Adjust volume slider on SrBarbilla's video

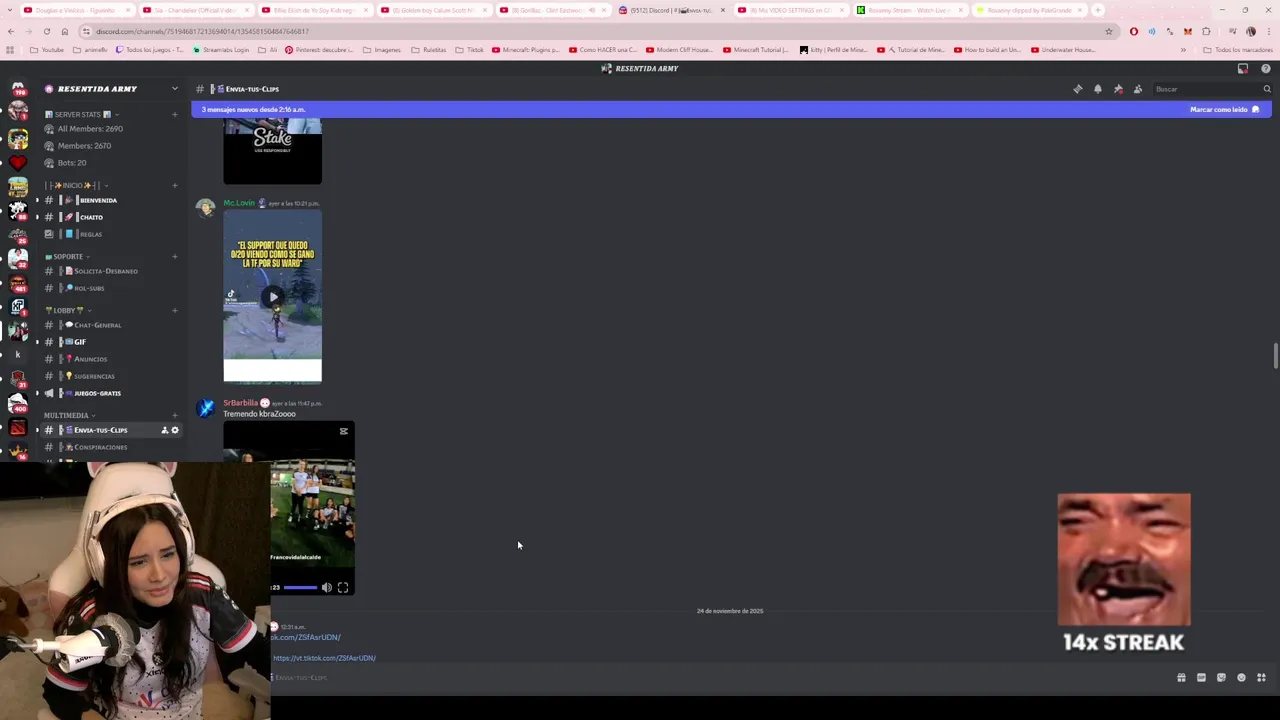[300, 588]
